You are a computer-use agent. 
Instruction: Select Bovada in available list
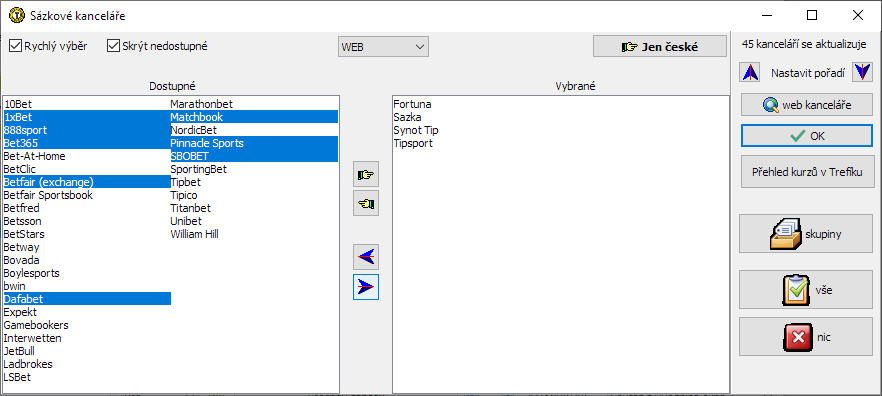coord(87,260)
